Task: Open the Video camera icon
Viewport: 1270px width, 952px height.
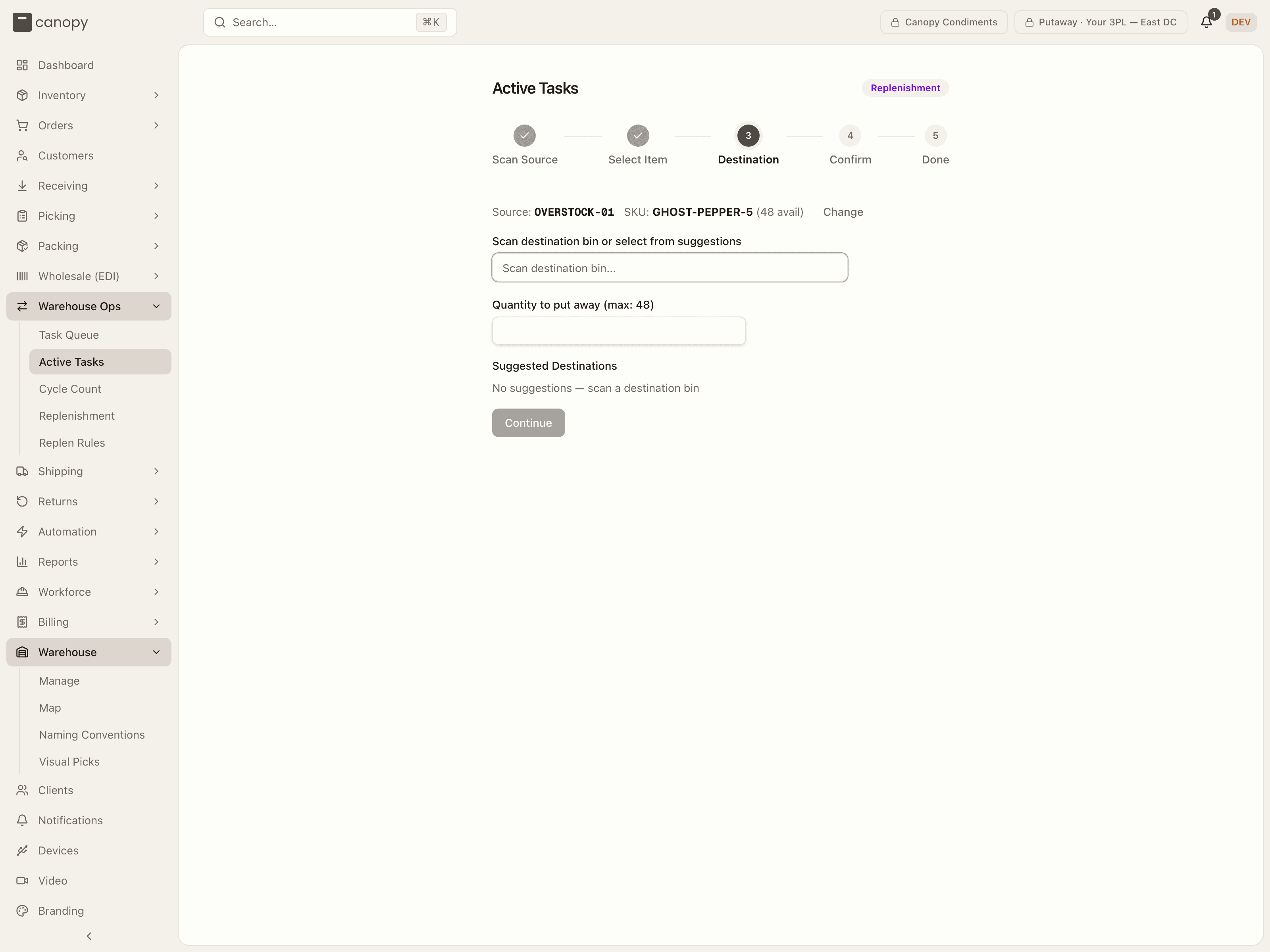Action: pyautogui.click(x=22, y=880)
